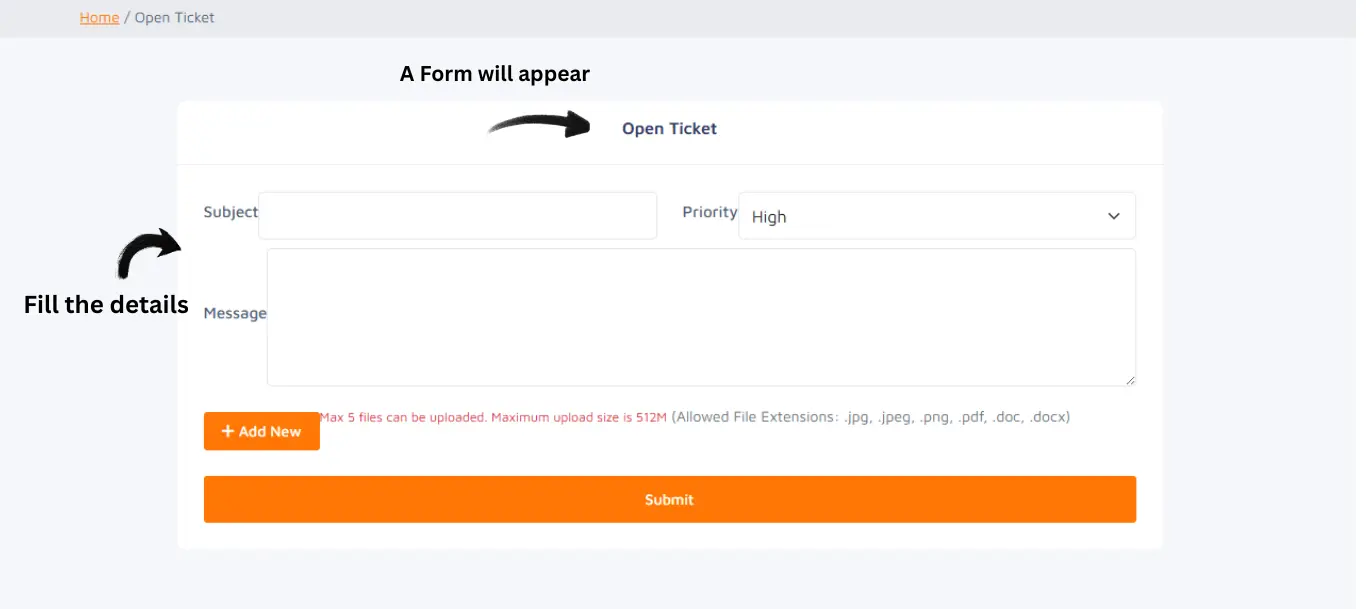Viewport: 1366px width, 609px height.
Task: Click the Subject field label
Action: 230,212
